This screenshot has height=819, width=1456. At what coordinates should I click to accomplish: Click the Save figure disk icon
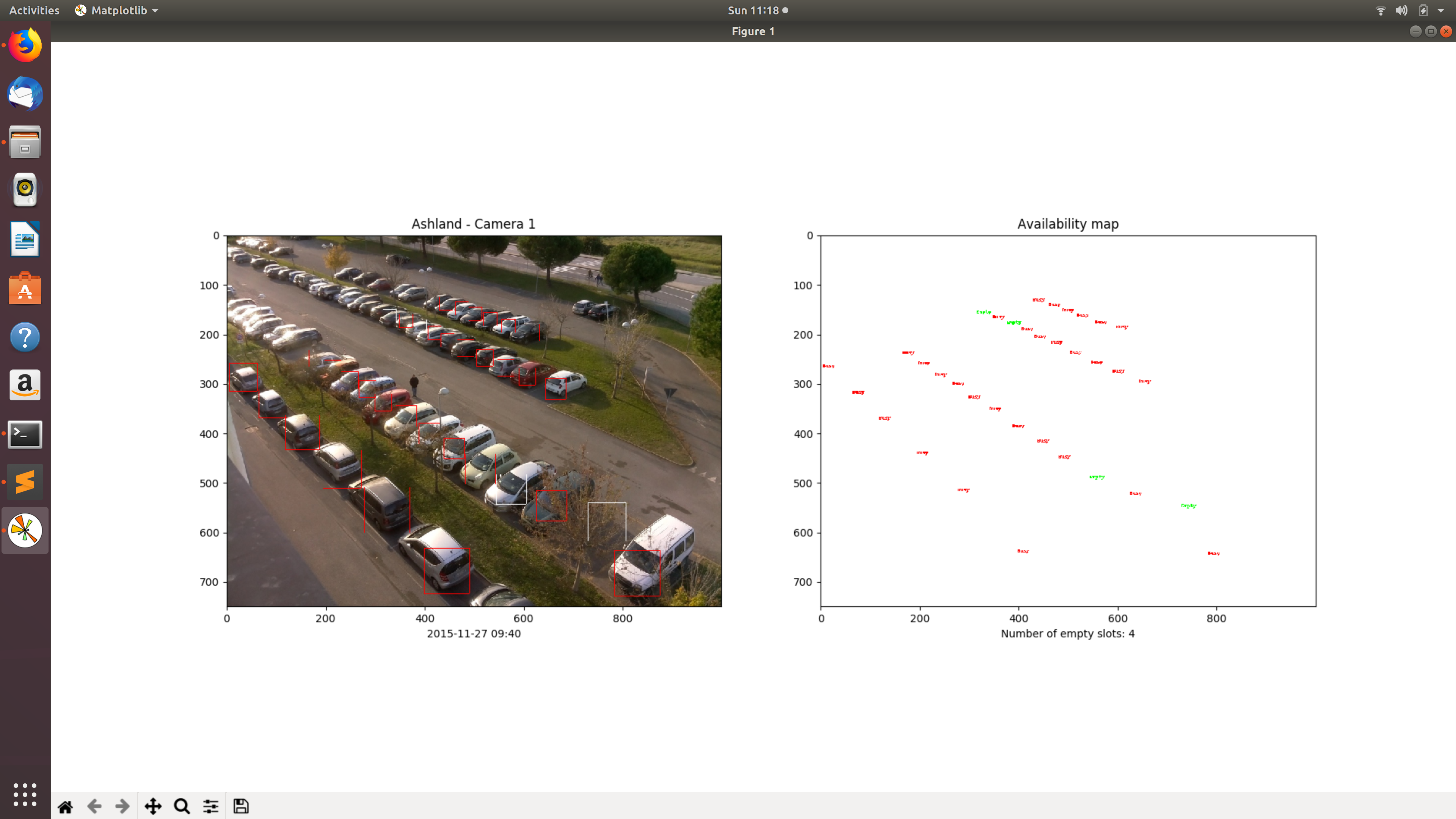click(241, 806)
